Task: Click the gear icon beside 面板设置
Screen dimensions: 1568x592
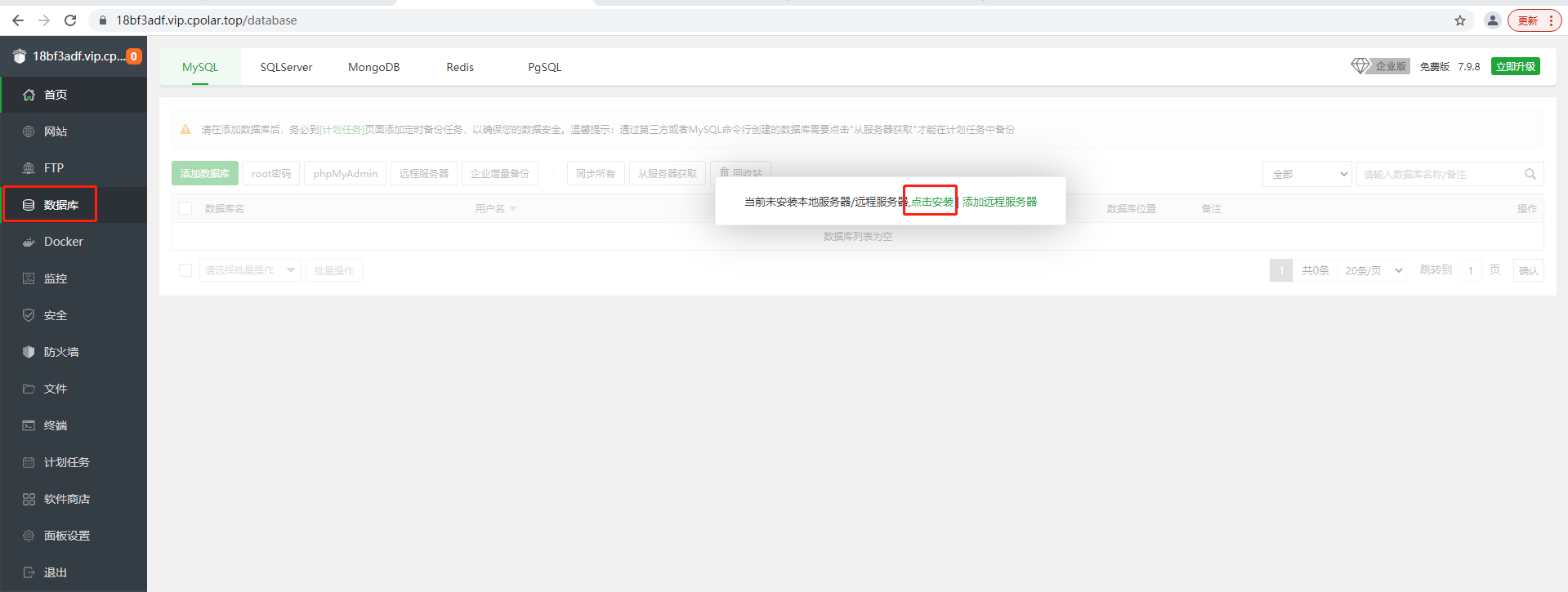Action: pos(29,536)
